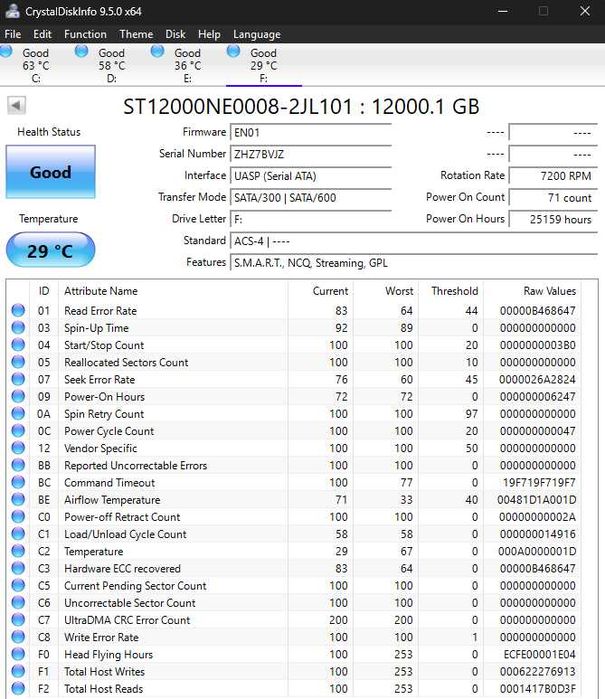
Task: Click the Drive Letter field F:
Action: pyautogui.click(x=311, y=219)
